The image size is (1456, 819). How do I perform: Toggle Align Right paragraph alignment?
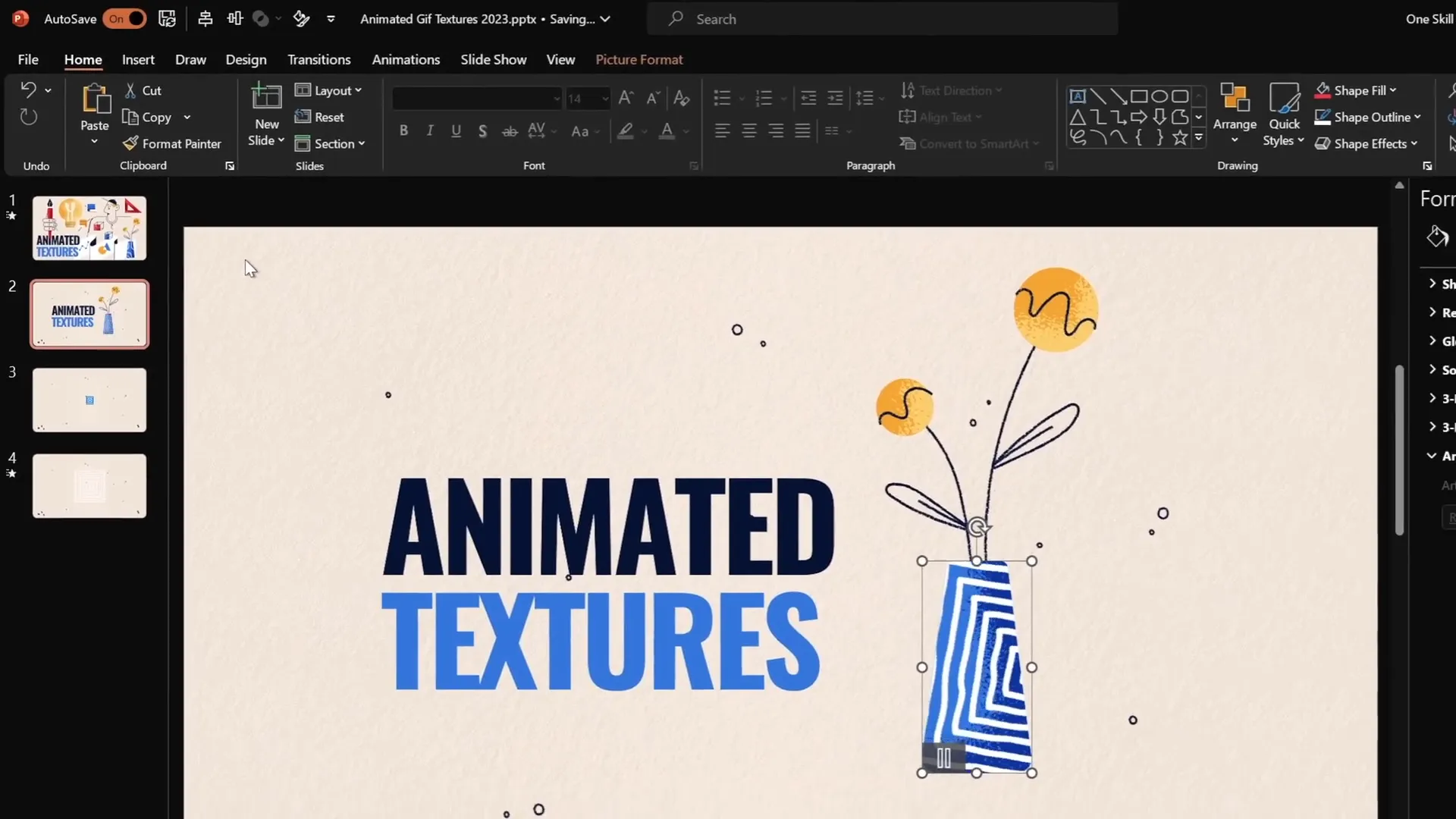point(776,130)
